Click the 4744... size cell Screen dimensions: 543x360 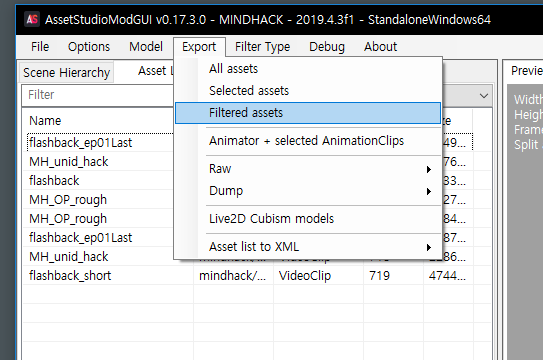447,276
